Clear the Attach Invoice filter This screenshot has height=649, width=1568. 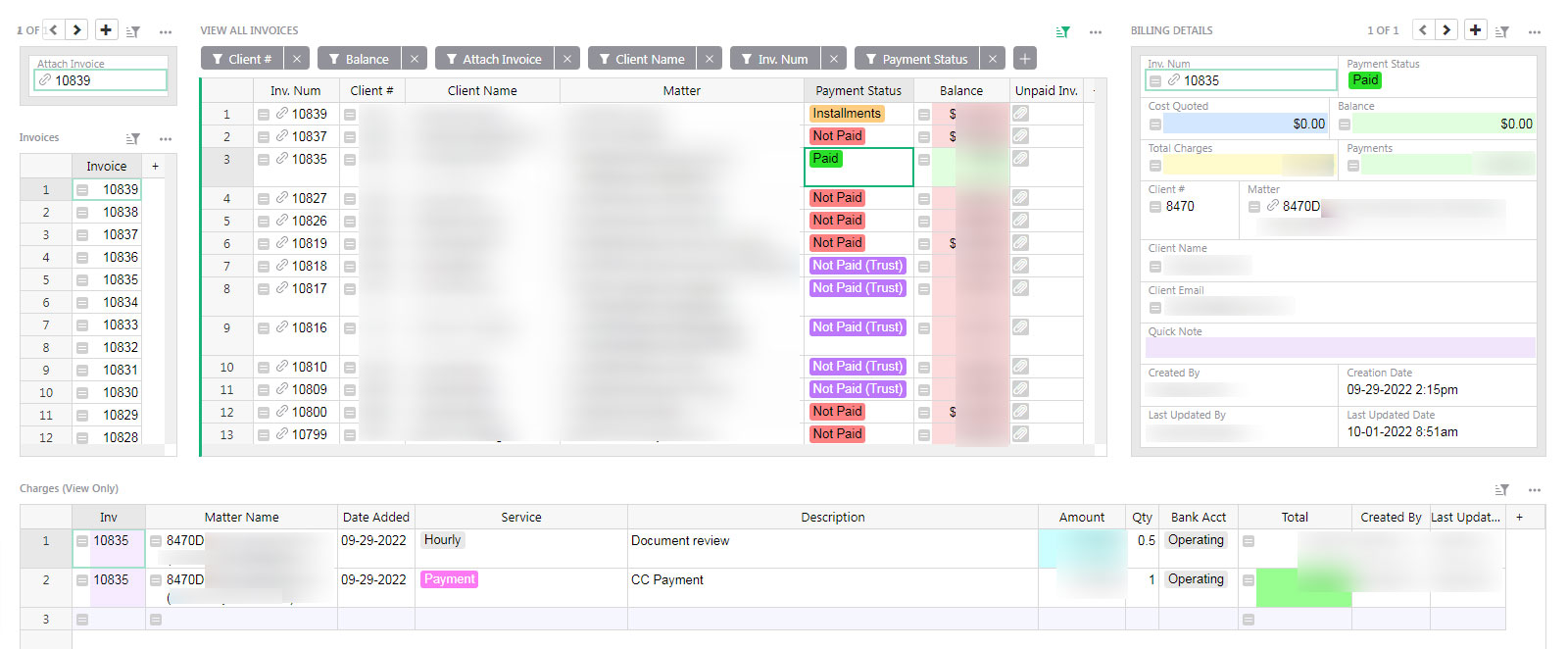coord(566,59)
